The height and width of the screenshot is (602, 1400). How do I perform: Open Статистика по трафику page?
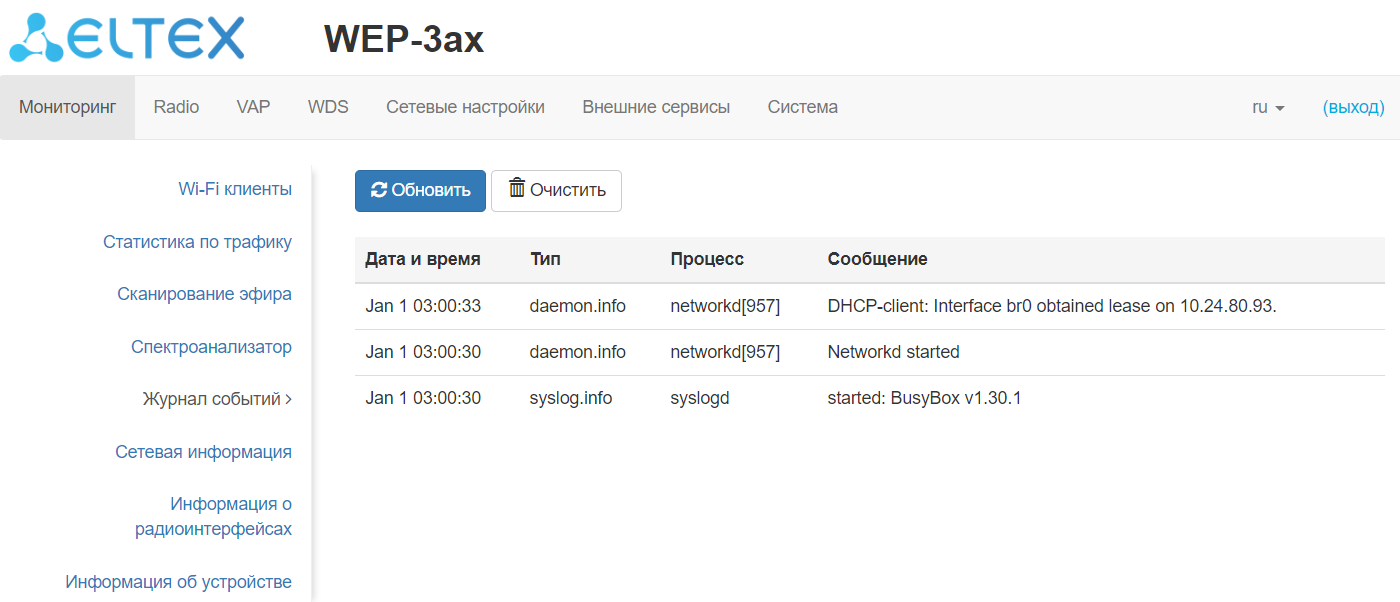click(x=197, y=242)
